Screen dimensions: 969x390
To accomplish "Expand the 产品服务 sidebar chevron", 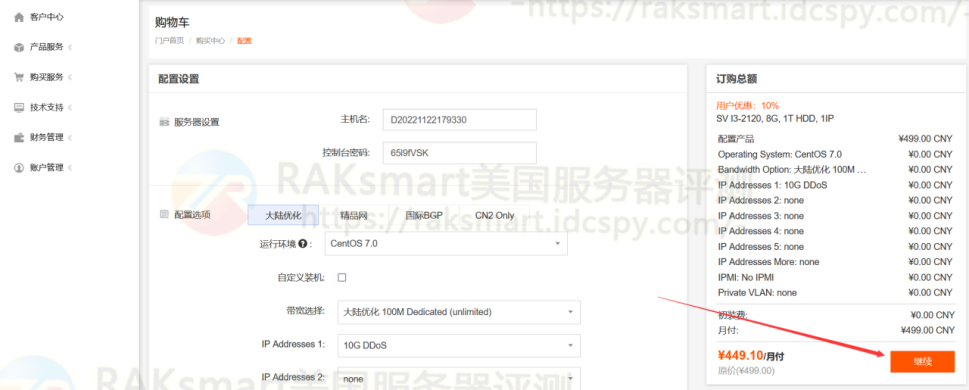I will (x=70, y=48).
